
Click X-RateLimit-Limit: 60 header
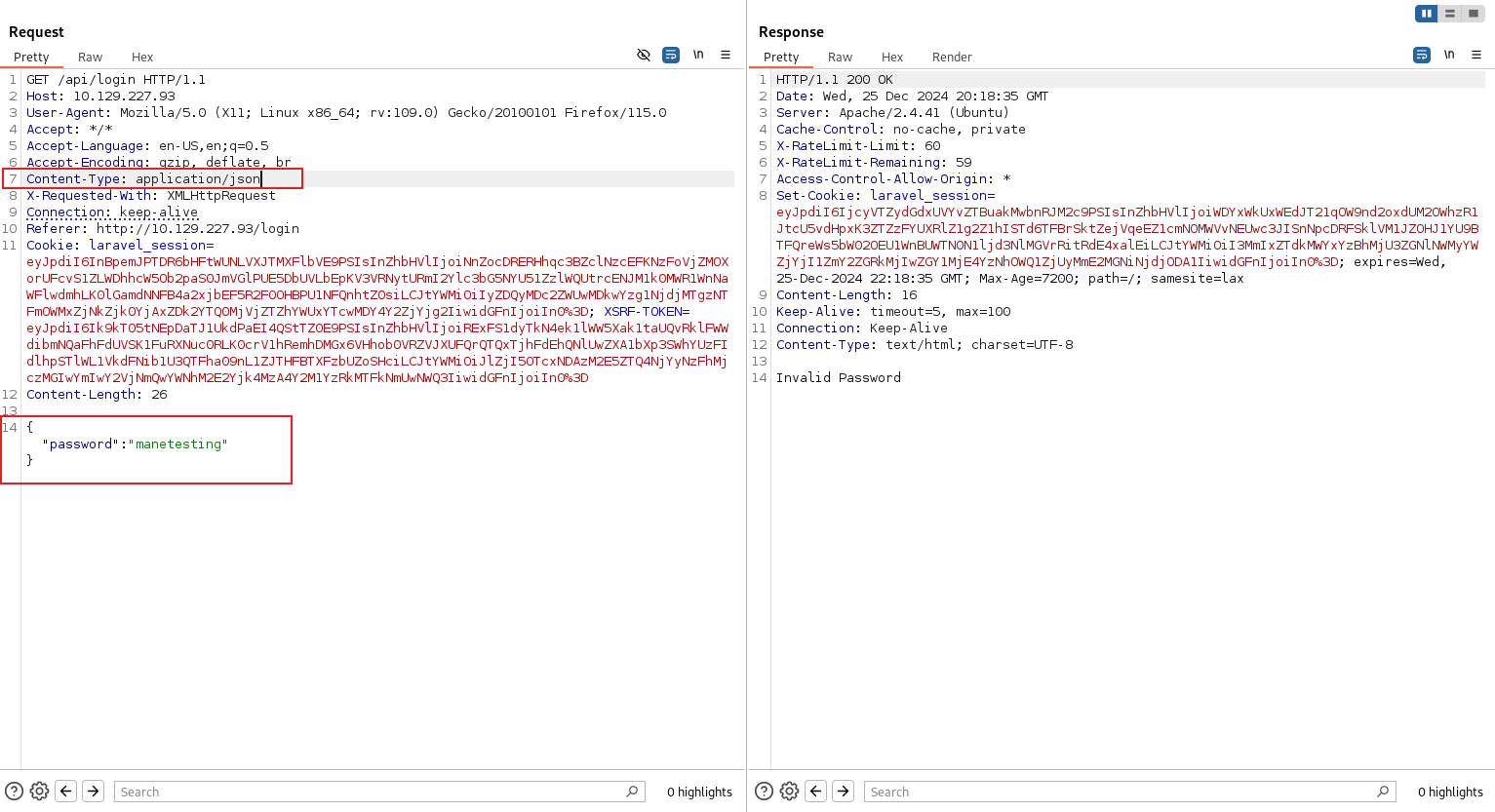pyautogui.click(x=858, y=146)
